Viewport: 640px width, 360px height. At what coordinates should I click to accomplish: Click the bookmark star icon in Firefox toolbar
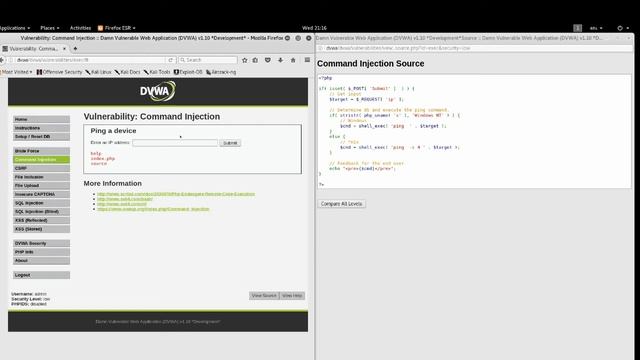pyautogui.click(x=244, y=60)
